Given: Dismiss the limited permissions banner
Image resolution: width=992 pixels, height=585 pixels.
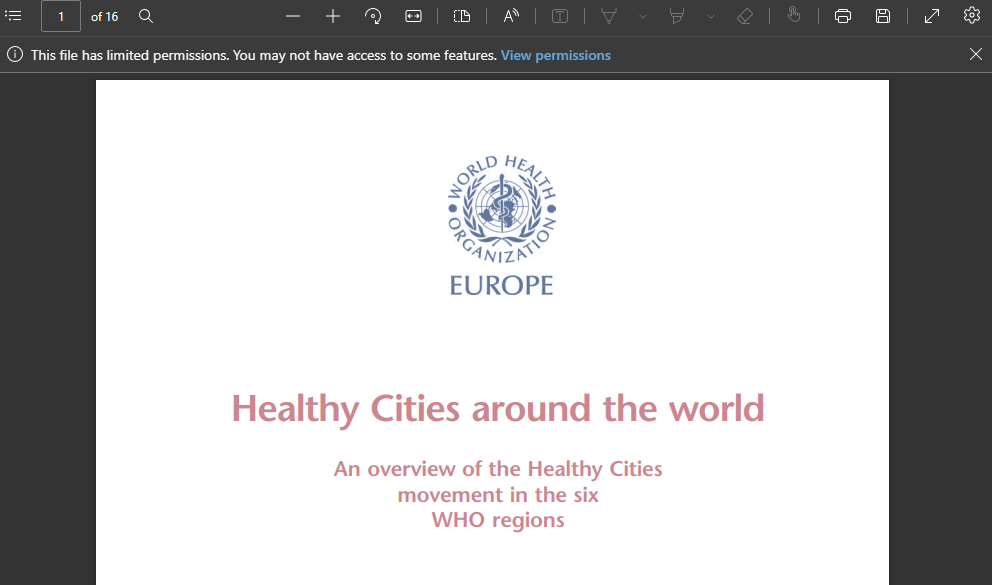Looking at the screenshot, I should (976, 54).
